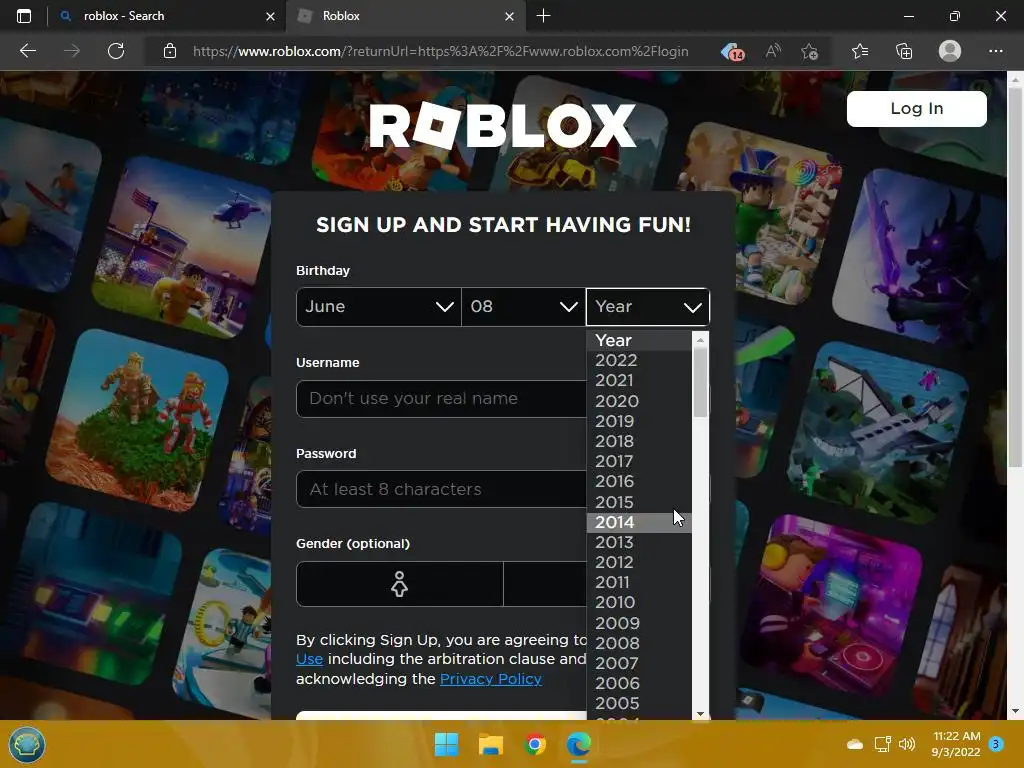Choose 2005 from the year list
Image resolution: width=1024 pixels, height=768 pixels.
pyautogui.click(x=639, y=703)
